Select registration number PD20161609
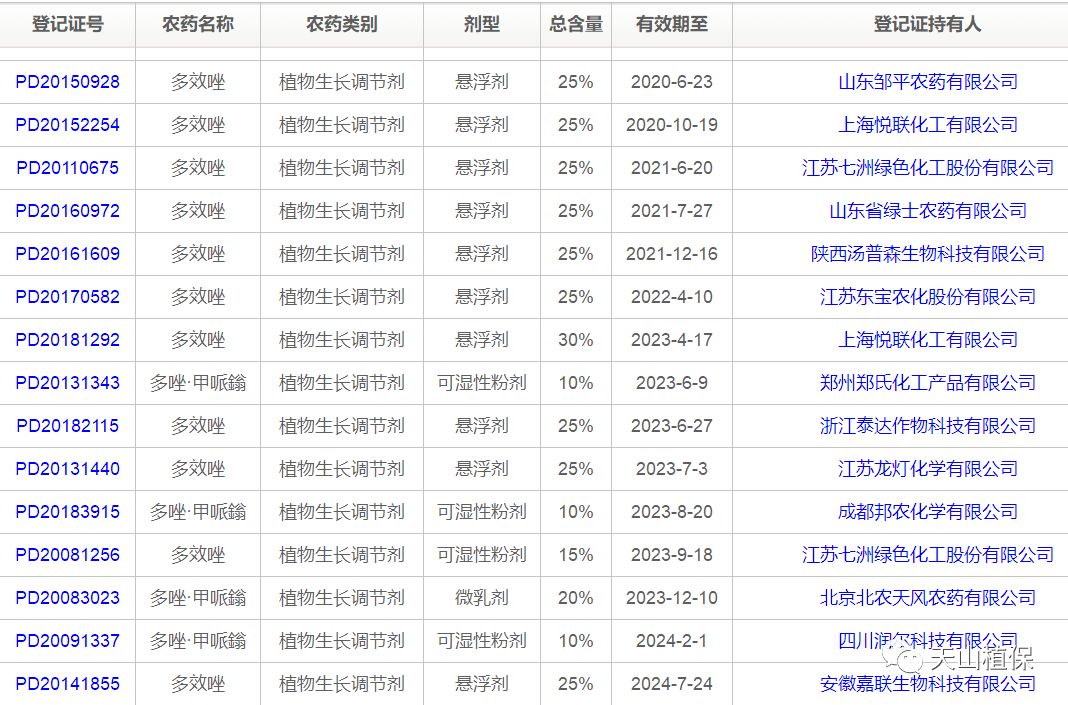 coord(67,254)
